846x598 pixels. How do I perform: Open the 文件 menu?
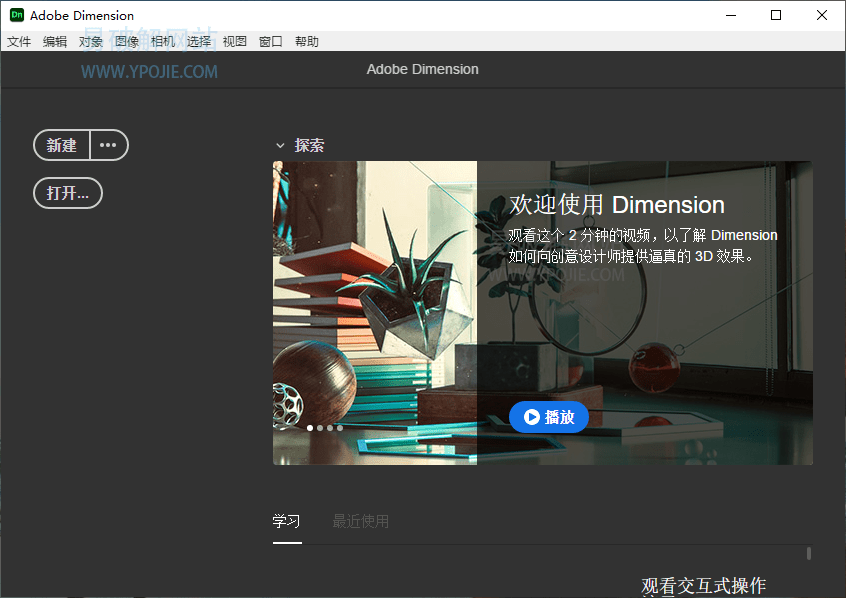19,42
